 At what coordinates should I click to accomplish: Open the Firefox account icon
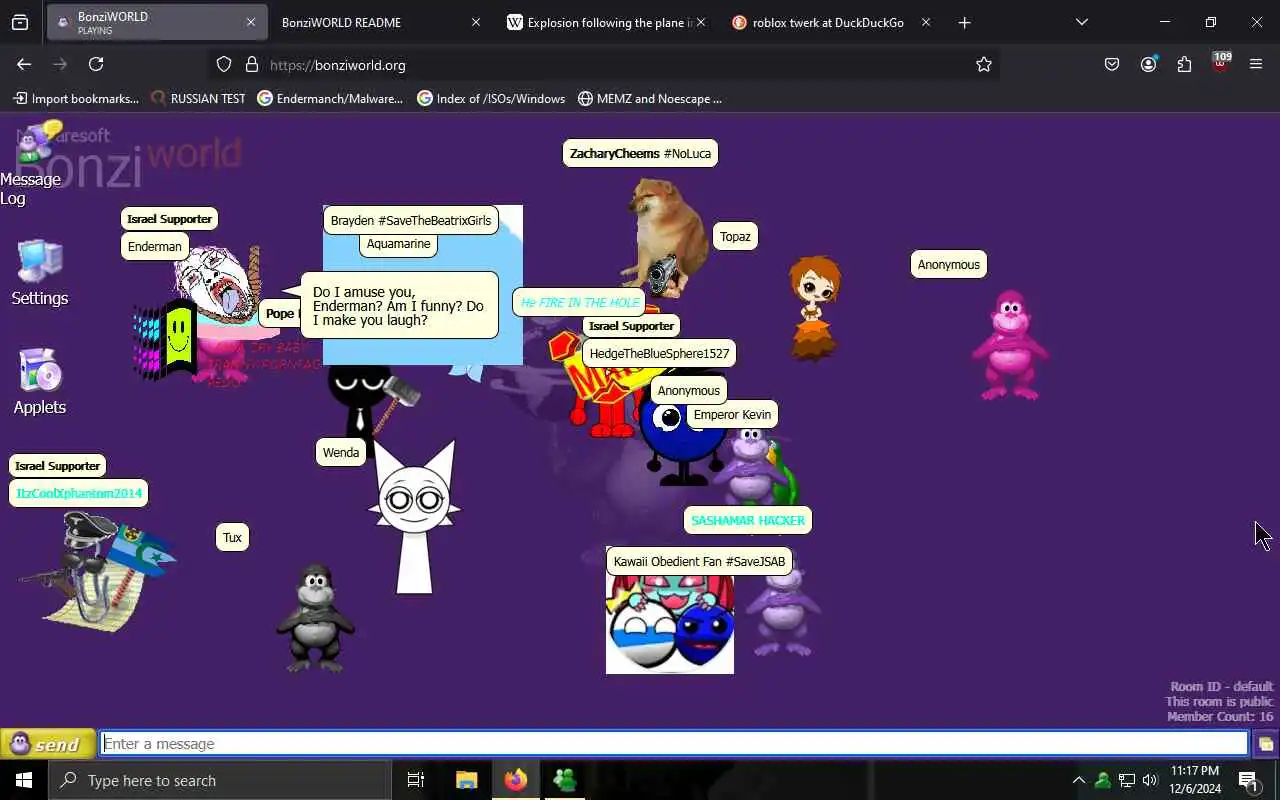1148,64
